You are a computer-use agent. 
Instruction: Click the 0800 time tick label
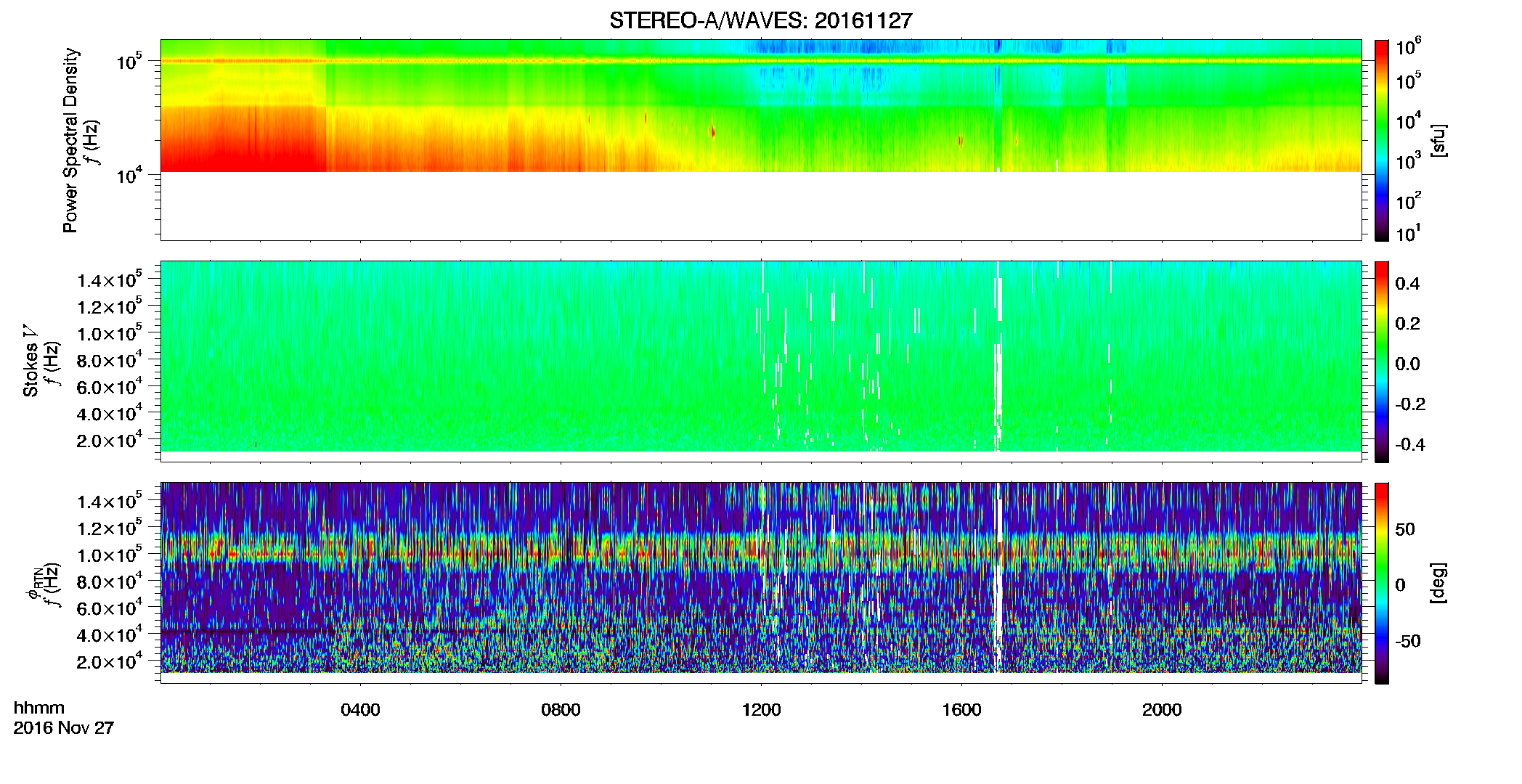tap(561, 710)
